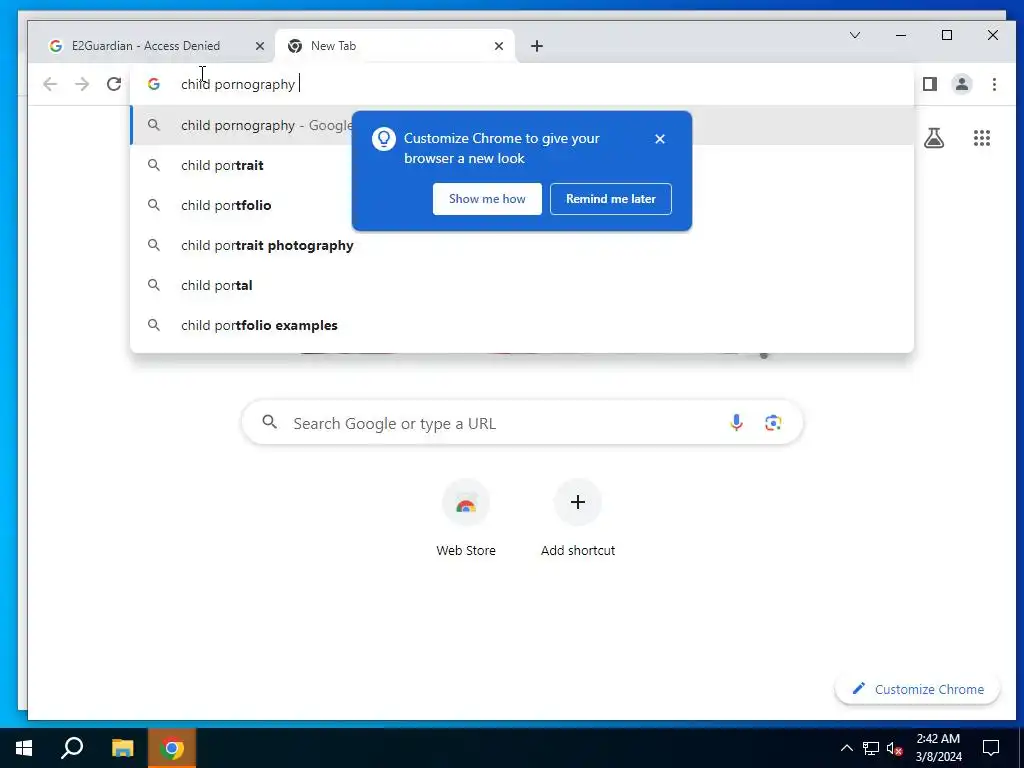Screen dimensions: 1024x768
Task: Click the muted volume tray icon
Action: pos(894,748)
